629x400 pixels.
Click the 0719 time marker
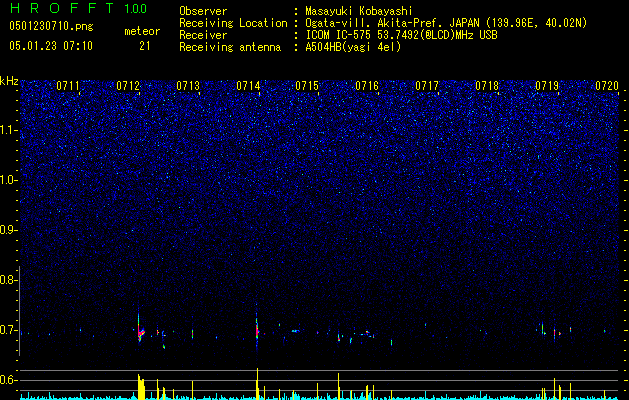[547, 85]
